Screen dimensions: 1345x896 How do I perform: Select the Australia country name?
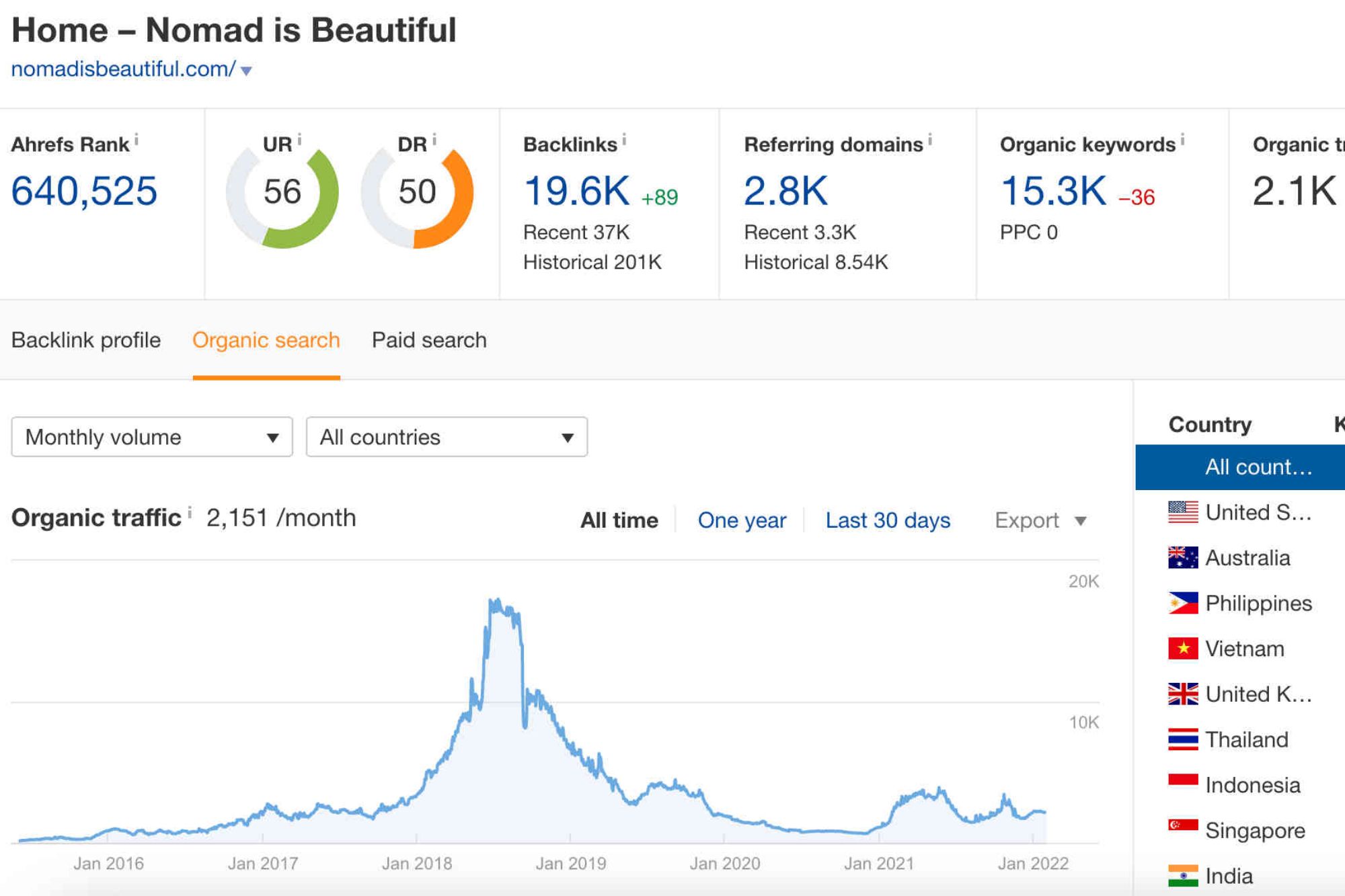tap(1247, 558)
